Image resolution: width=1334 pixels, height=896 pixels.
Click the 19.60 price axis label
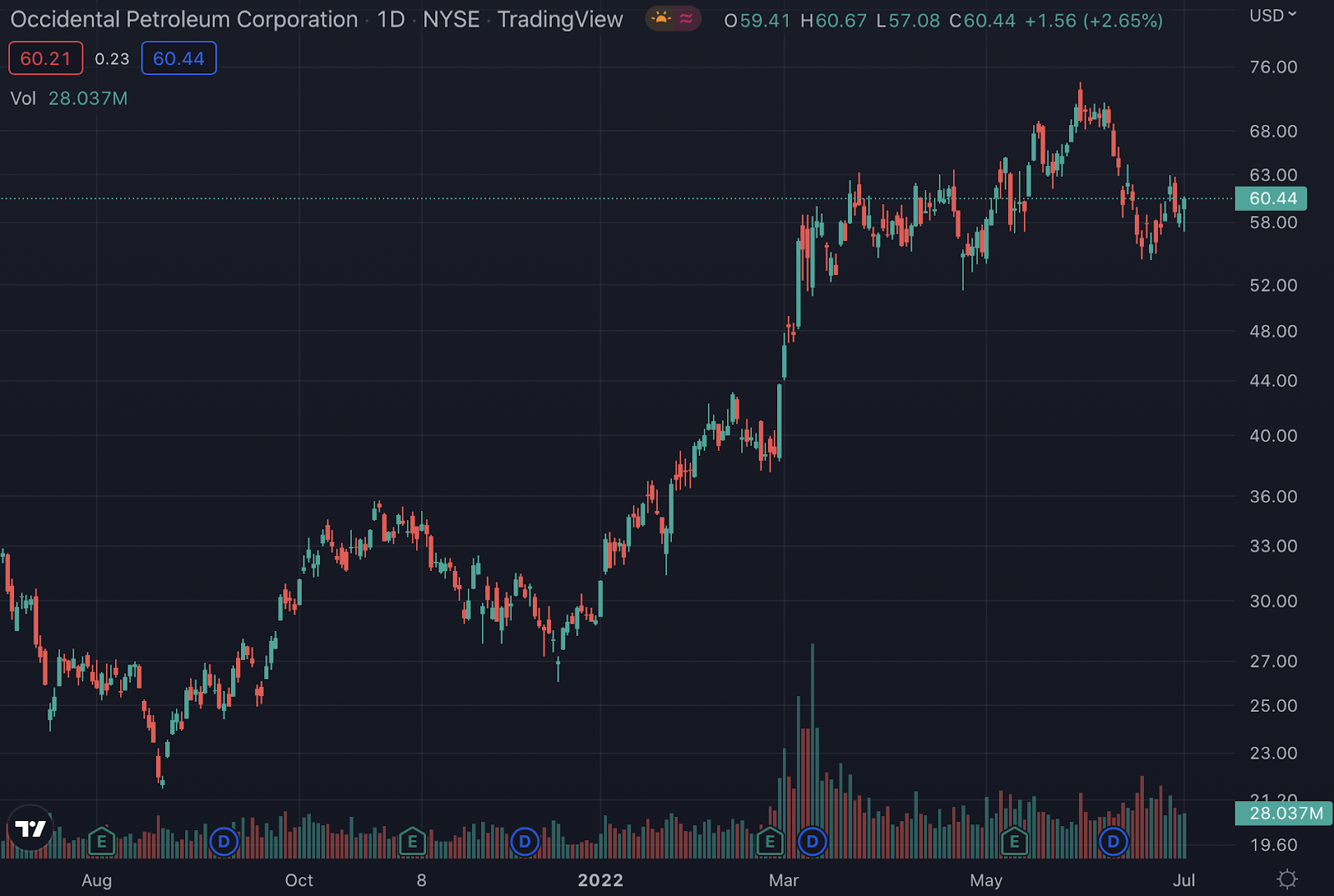coord(1273,844)
